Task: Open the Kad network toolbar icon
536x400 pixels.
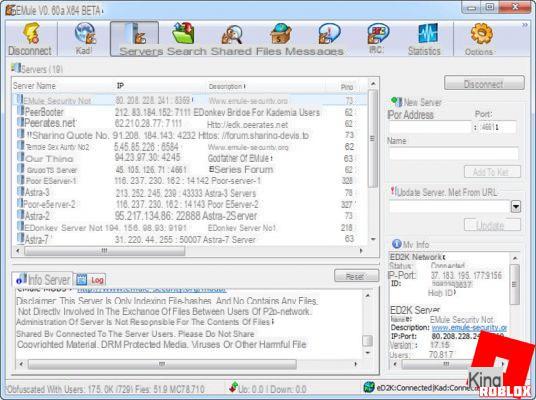Action: 85,33
